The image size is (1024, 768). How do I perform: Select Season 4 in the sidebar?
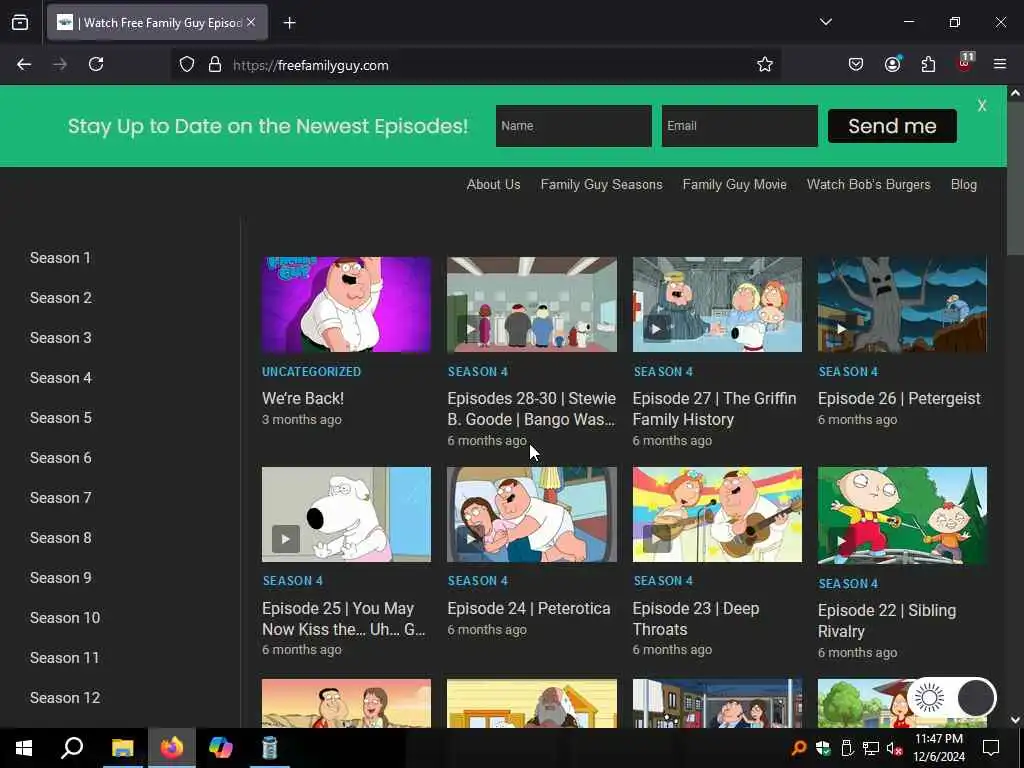61,378
